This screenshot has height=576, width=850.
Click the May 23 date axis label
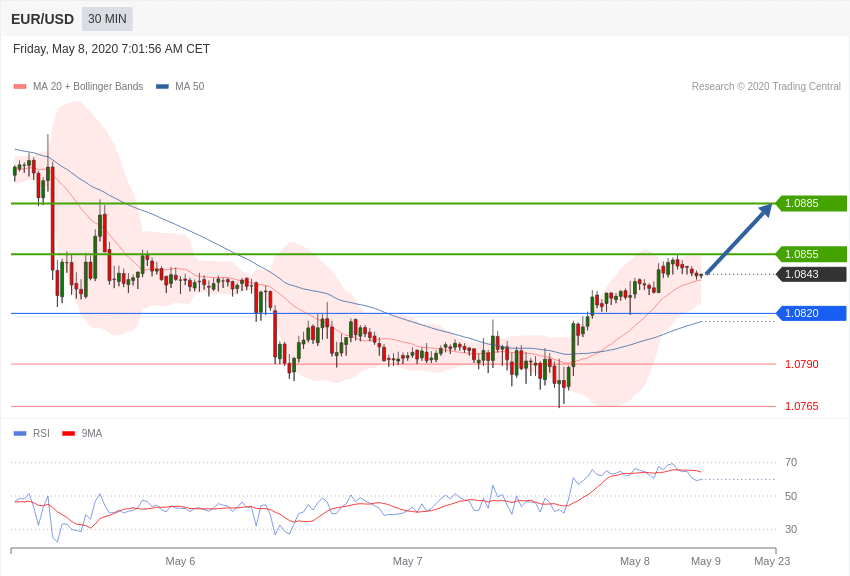tap(772, 561)
